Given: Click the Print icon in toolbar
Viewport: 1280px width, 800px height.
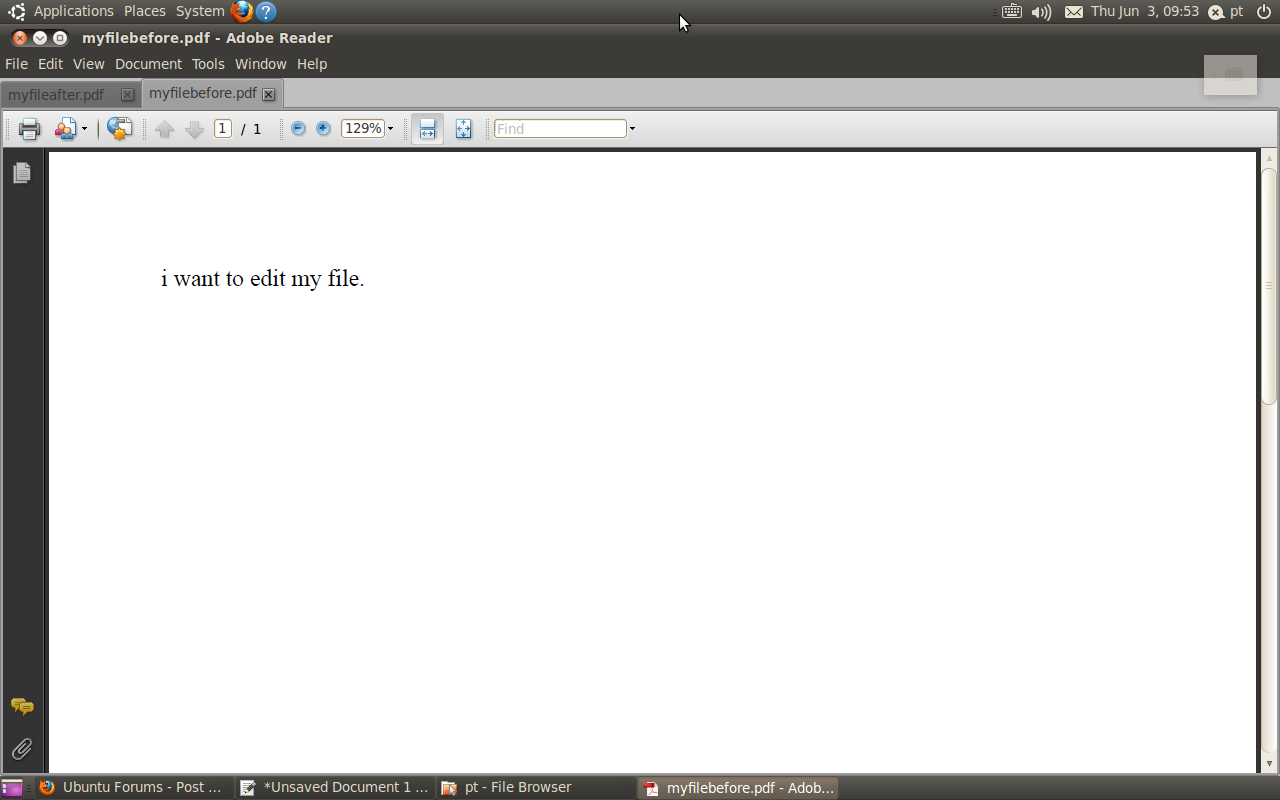Looking at the screenshot, I should tap(30, 128).
